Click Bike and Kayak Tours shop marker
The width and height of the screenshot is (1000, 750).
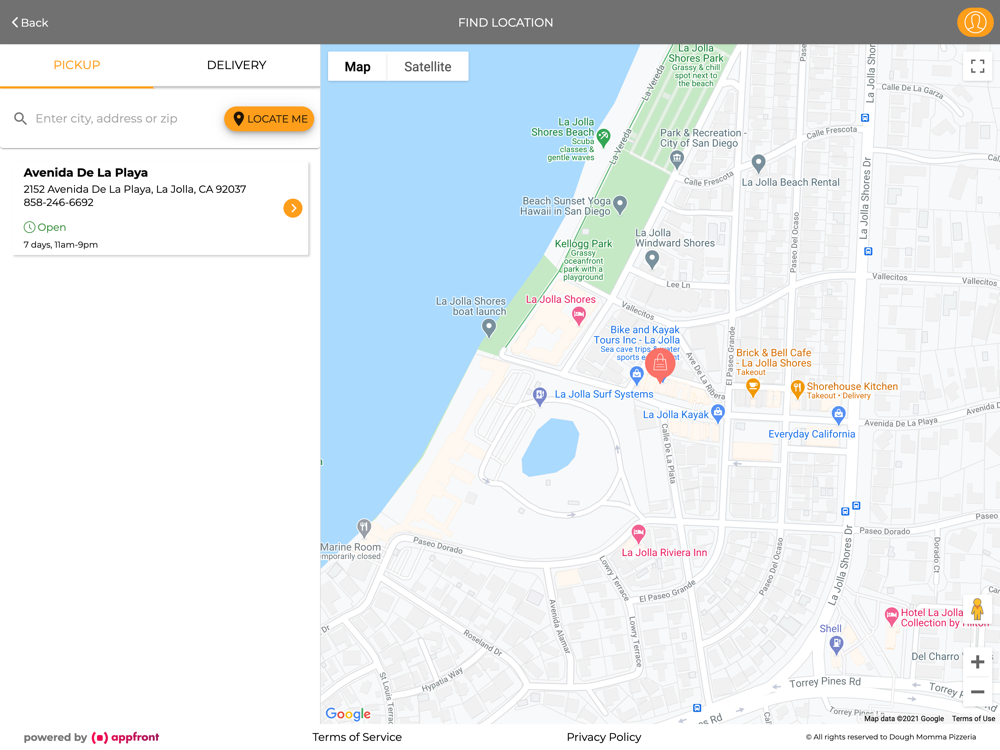point(636,375)
